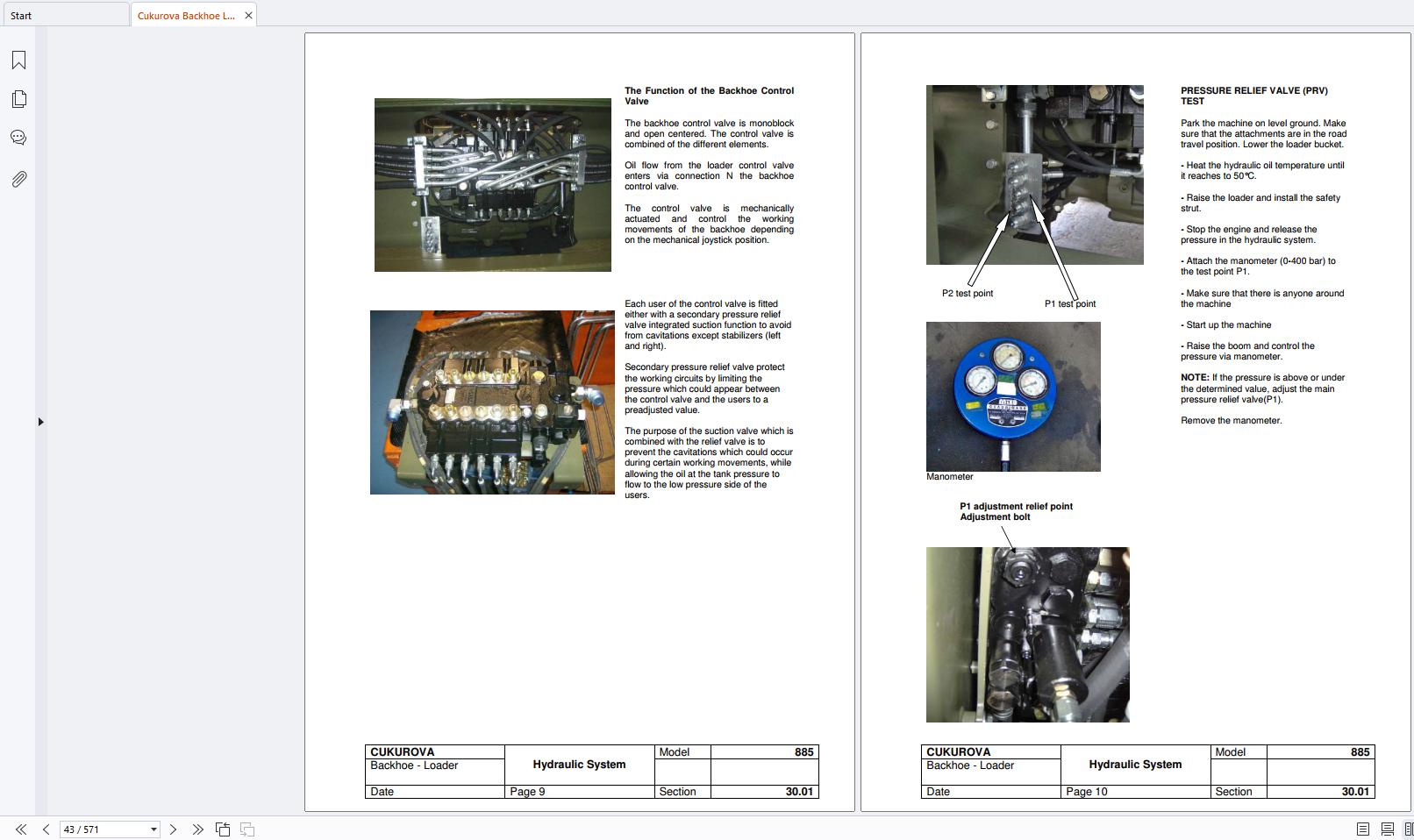
Task: Click section value '30.01' on Page 10 footer
Action: 1355,792
